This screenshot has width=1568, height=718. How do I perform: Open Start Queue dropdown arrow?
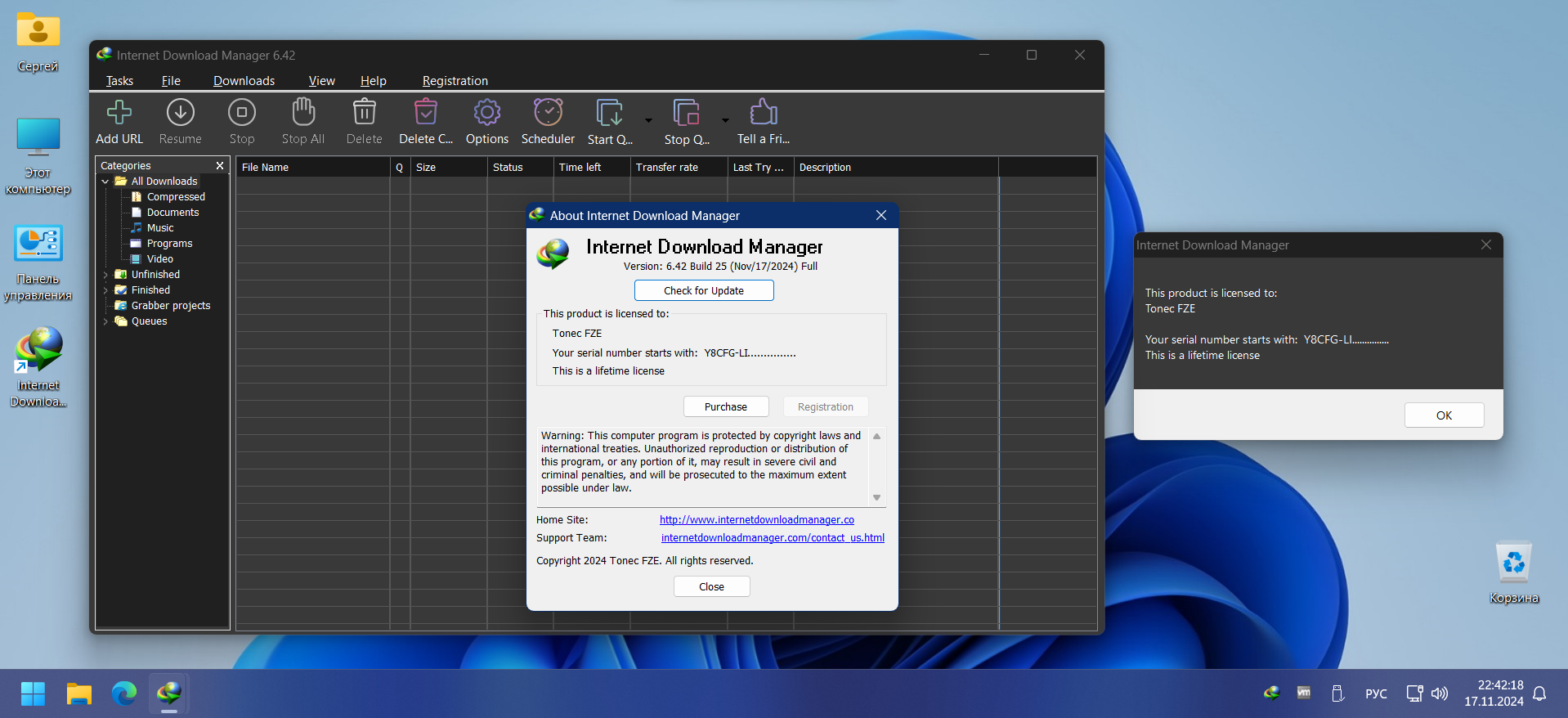pos(649,120)
